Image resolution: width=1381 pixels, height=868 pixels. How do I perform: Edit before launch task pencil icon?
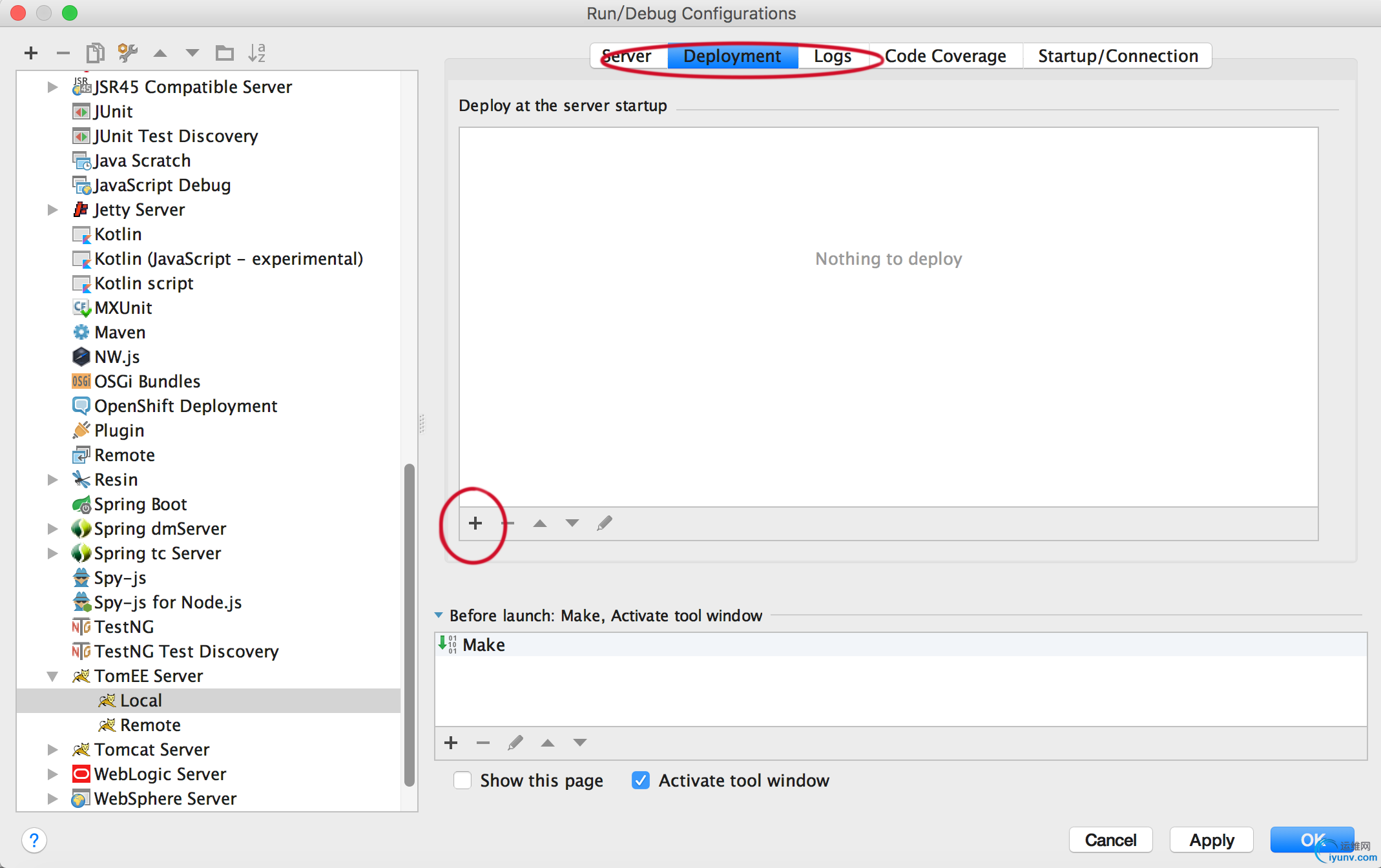[x=515, y=743]
